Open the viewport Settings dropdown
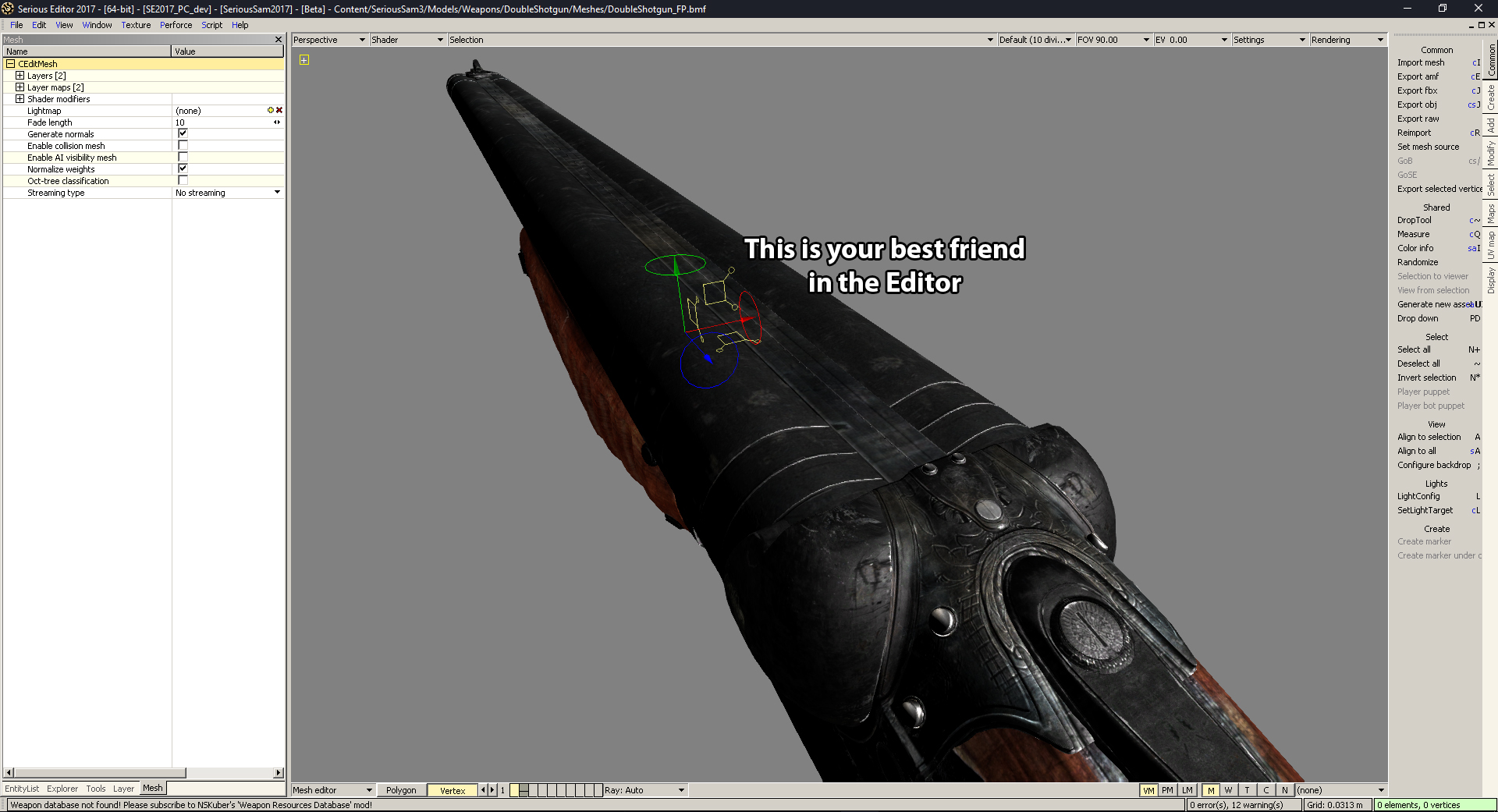1498x812 pixels. (1269, 40)
